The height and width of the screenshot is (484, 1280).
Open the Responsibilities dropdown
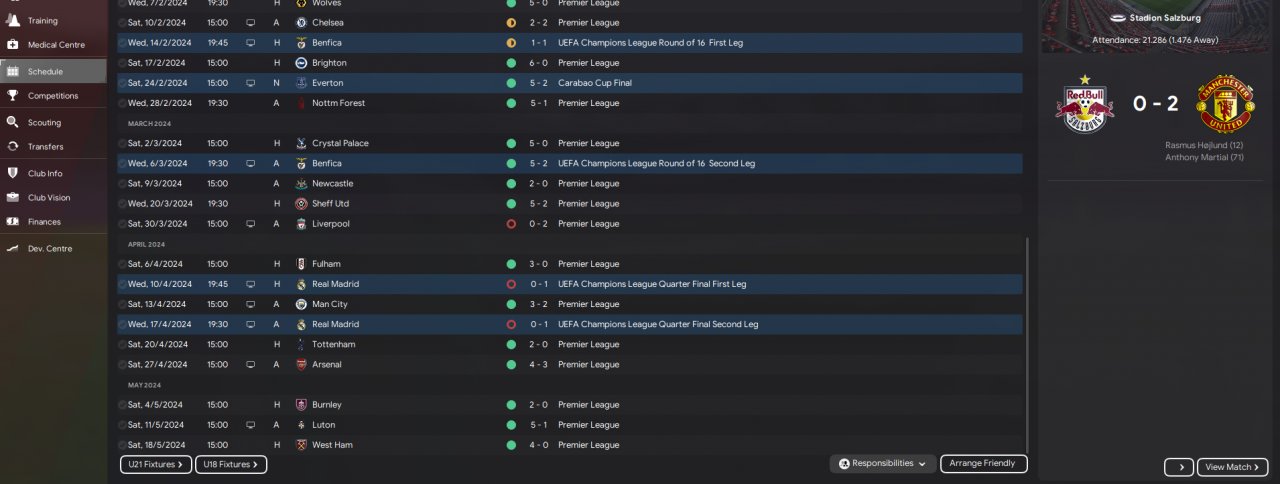pyautogui.click(x=883, y=464)
